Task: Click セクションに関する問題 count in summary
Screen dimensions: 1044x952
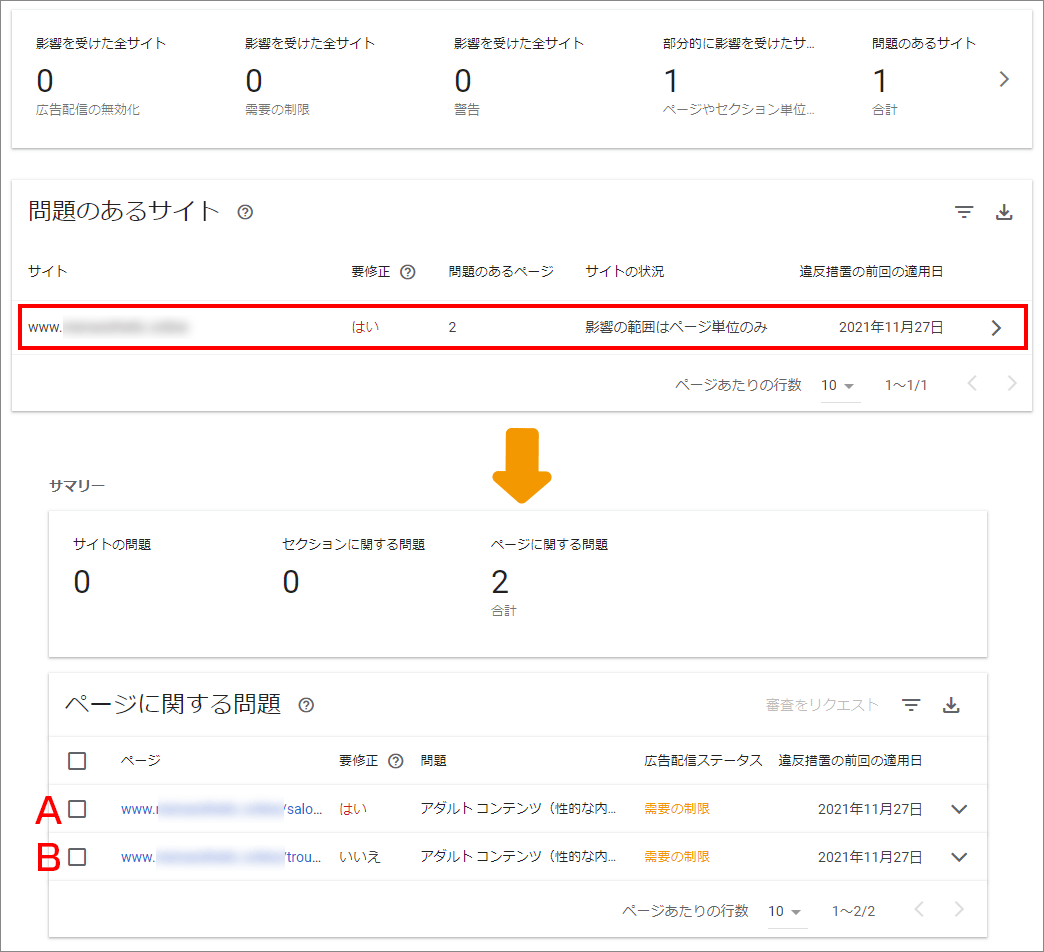Action: coord(291,582)
